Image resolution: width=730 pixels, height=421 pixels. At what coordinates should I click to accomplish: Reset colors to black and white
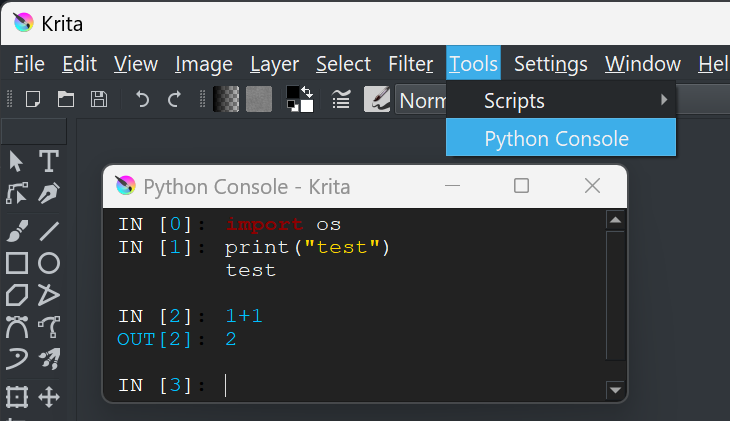coord(293,107)
